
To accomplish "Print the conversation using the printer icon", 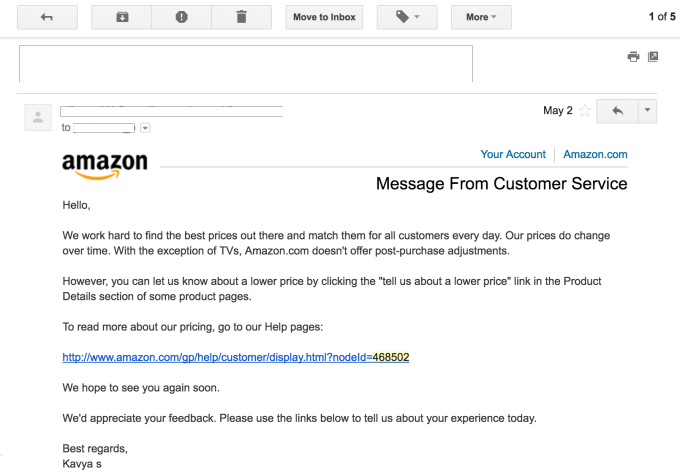I will 633,57.
